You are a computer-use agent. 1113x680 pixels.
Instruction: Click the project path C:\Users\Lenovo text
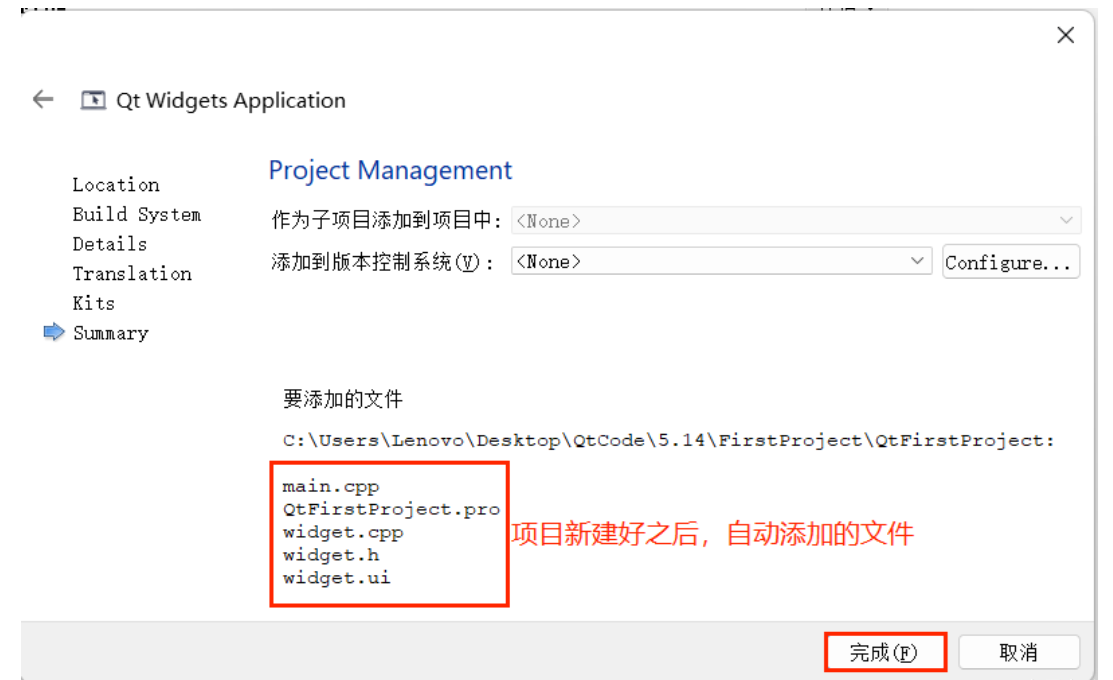click(x=668, y=440)
